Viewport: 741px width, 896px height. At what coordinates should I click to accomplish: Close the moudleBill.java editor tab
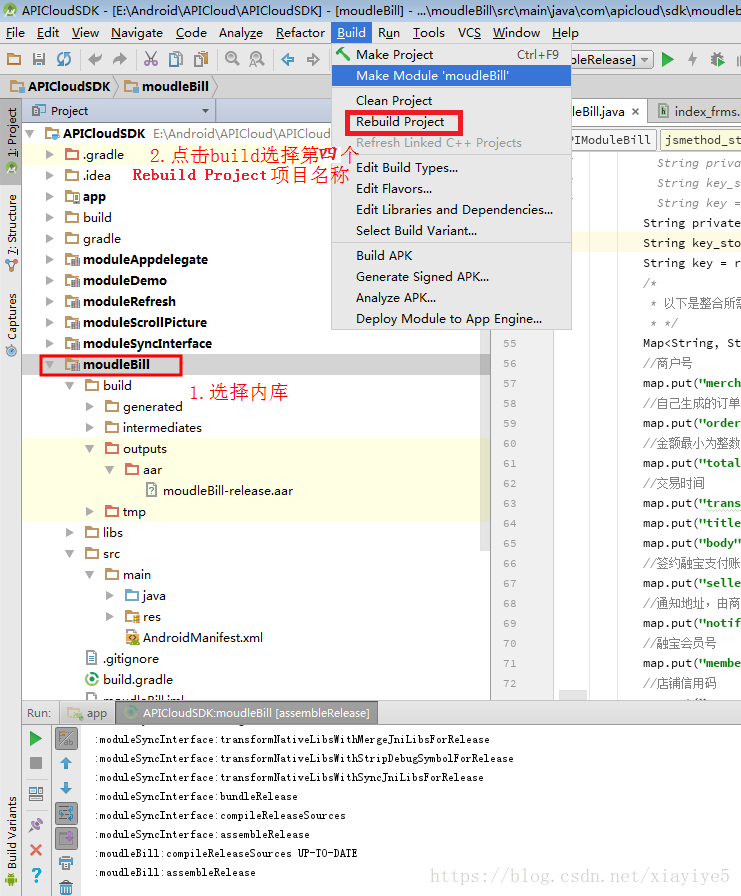(x=635, y=111)
